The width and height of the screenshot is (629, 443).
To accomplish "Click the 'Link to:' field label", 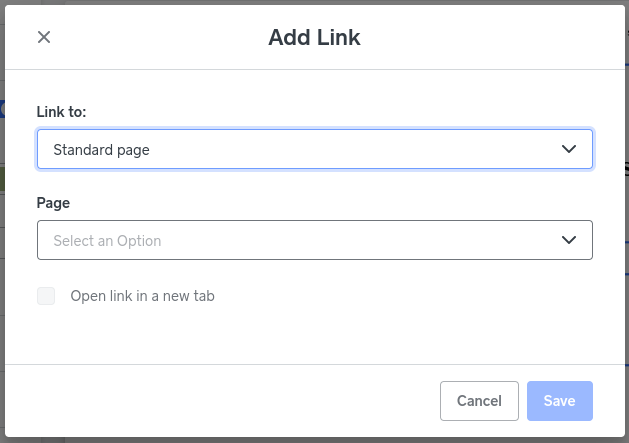I will (x=61, y=111).
